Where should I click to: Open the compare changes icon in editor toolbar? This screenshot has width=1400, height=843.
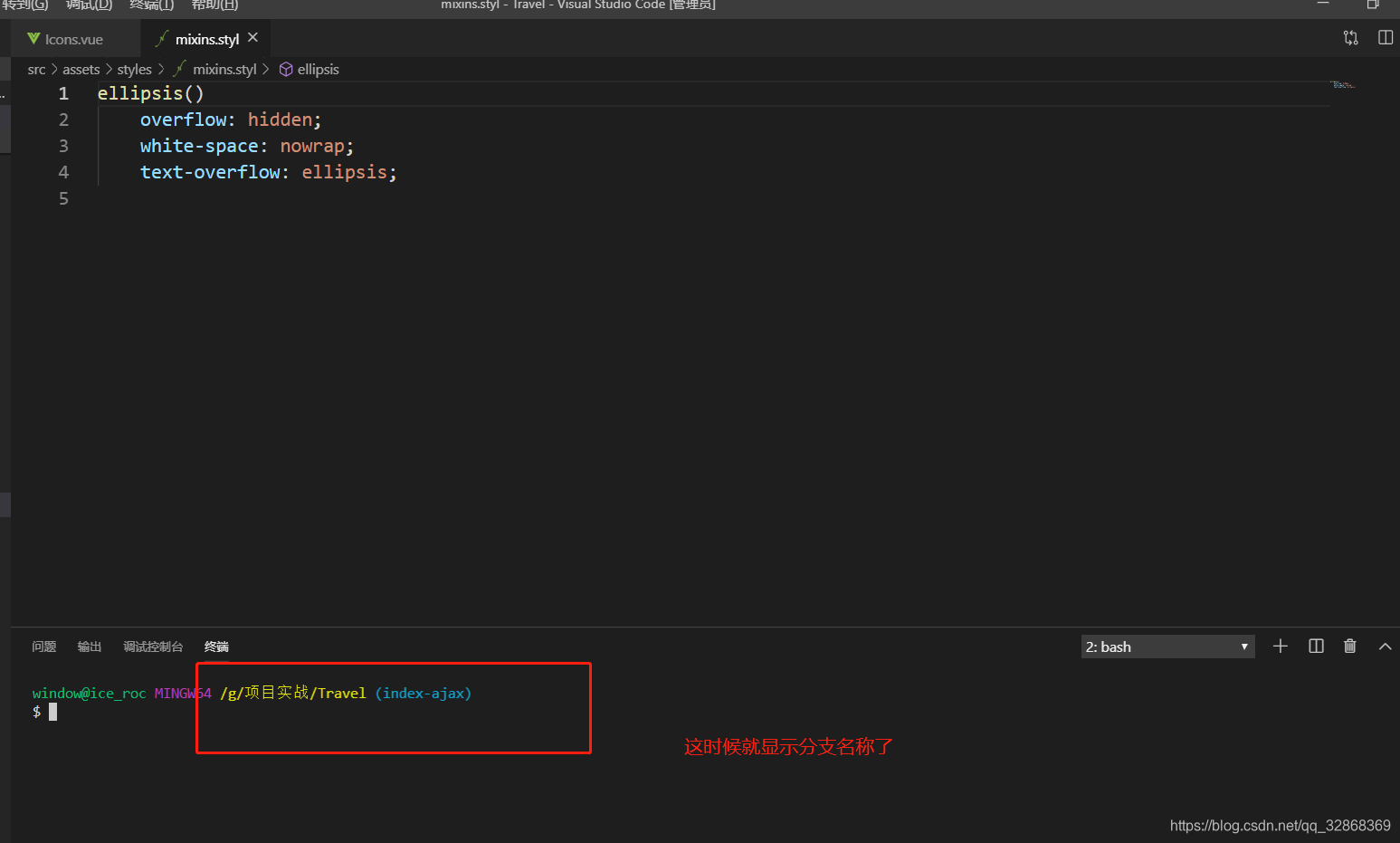click(1351, 38)
